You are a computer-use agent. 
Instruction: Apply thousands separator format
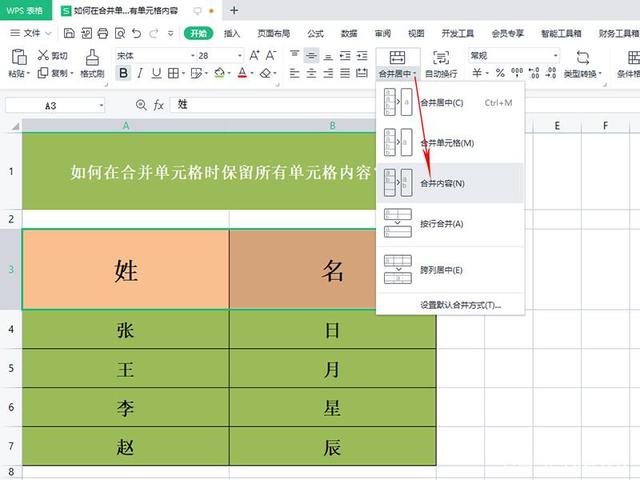tap(517, 73)
